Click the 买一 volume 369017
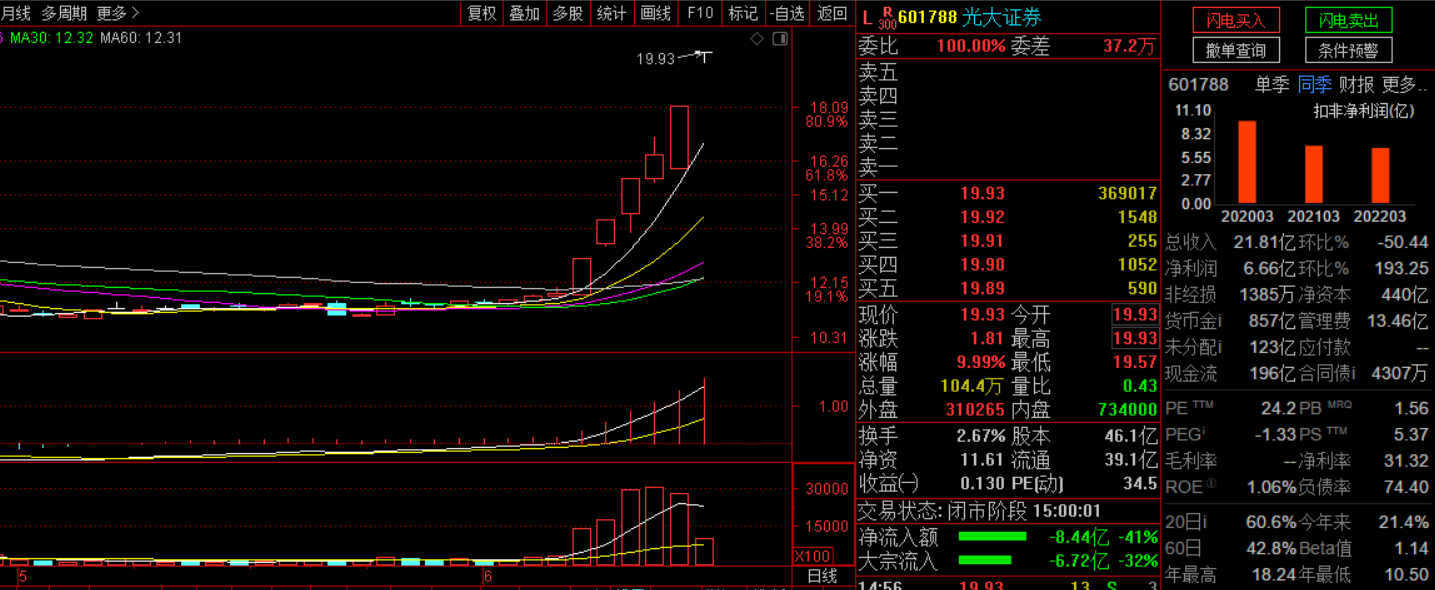The height and width of the screenshot is (590, 1435). [x=1127, y=193]
